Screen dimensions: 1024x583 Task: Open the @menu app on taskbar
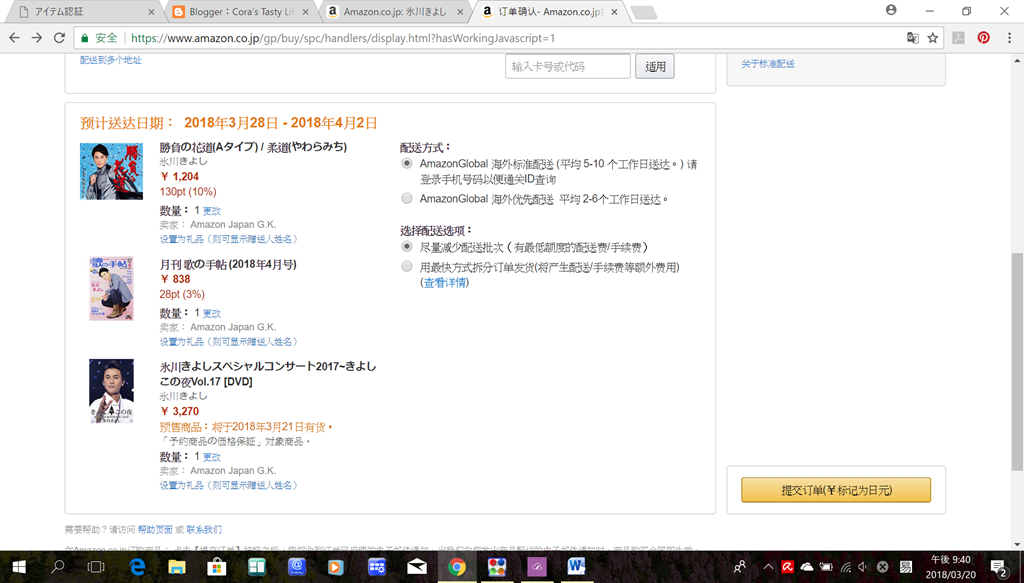tap(296, 567)
